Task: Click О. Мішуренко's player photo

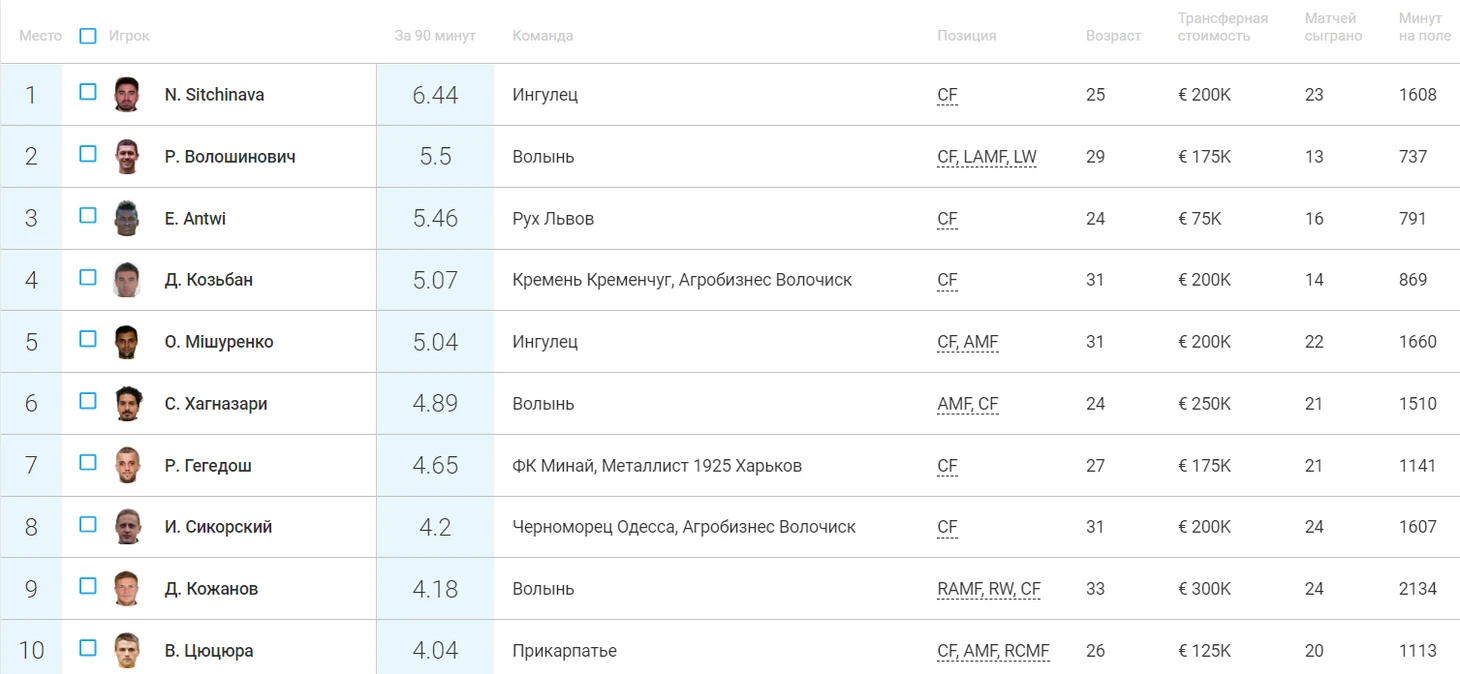Action: coord(126,342)
